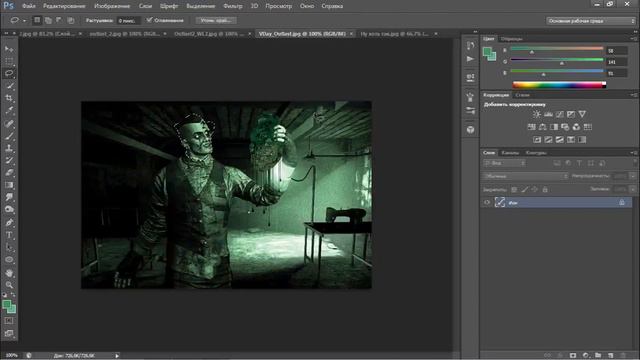Image resolution: width=640 pixels, height=360 pixels.
Task: Open the workspace switcher dropdown
Action: tap(590, 21)
